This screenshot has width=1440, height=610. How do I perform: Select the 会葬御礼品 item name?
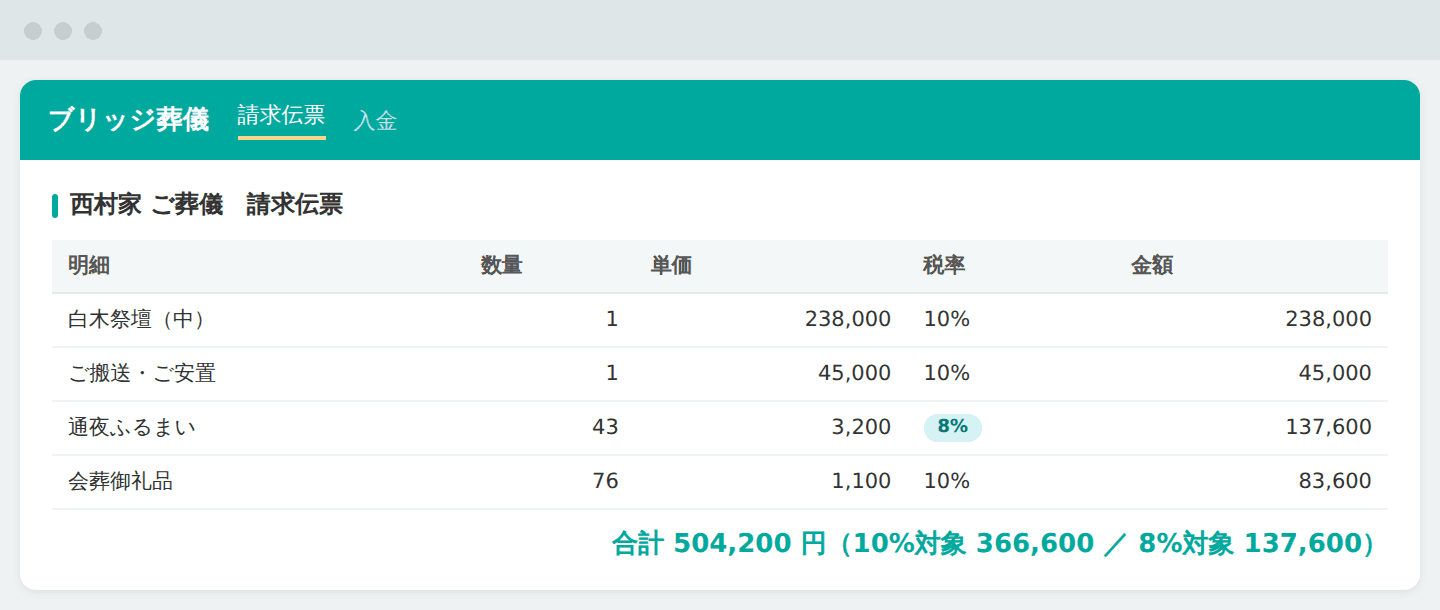pyautogui.click(x=121, y=482)
